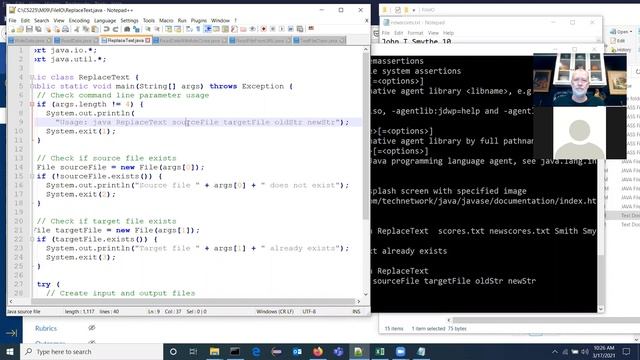640x360 pixels.
Task: Open Find using the binoculars icon
Action: [127, 29]
